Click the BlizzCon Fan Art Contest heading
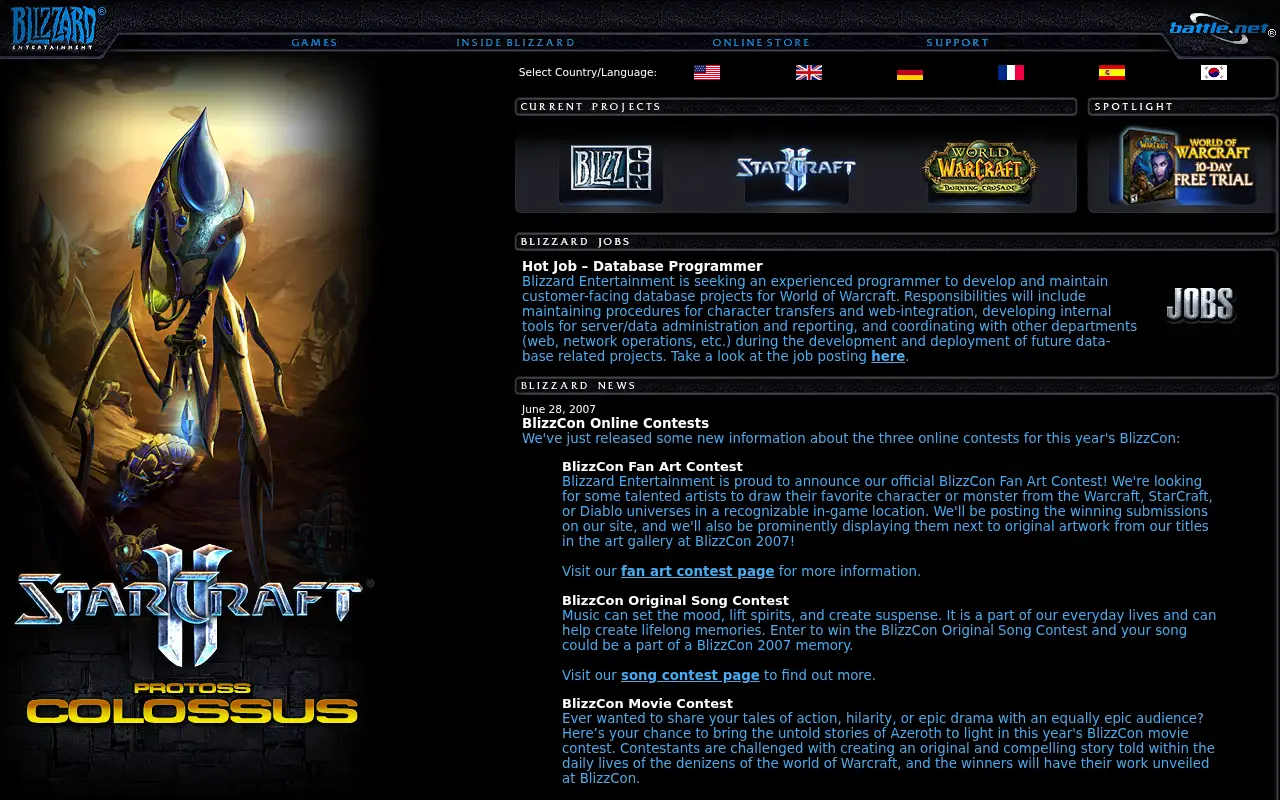This screenshot has height=800, width=1280. (652, 467)
